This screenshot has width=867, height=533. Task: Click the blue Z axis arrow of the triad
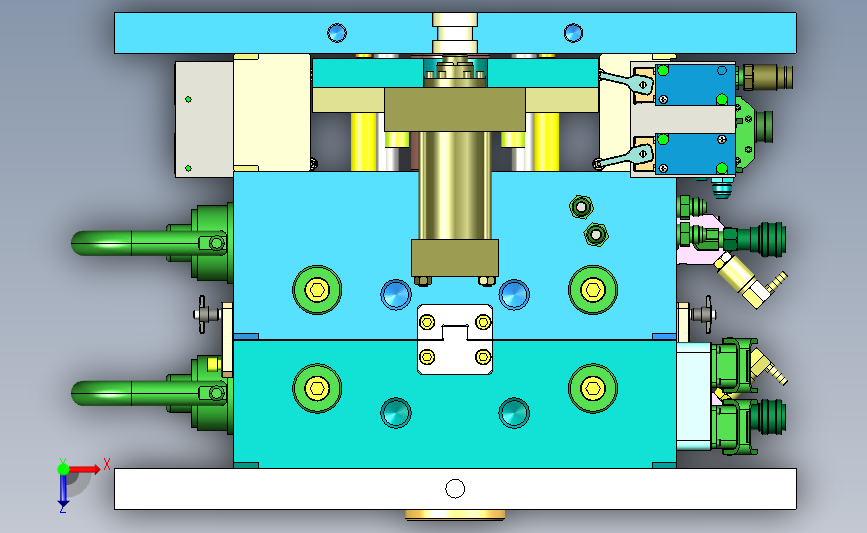tap(63, 490)
